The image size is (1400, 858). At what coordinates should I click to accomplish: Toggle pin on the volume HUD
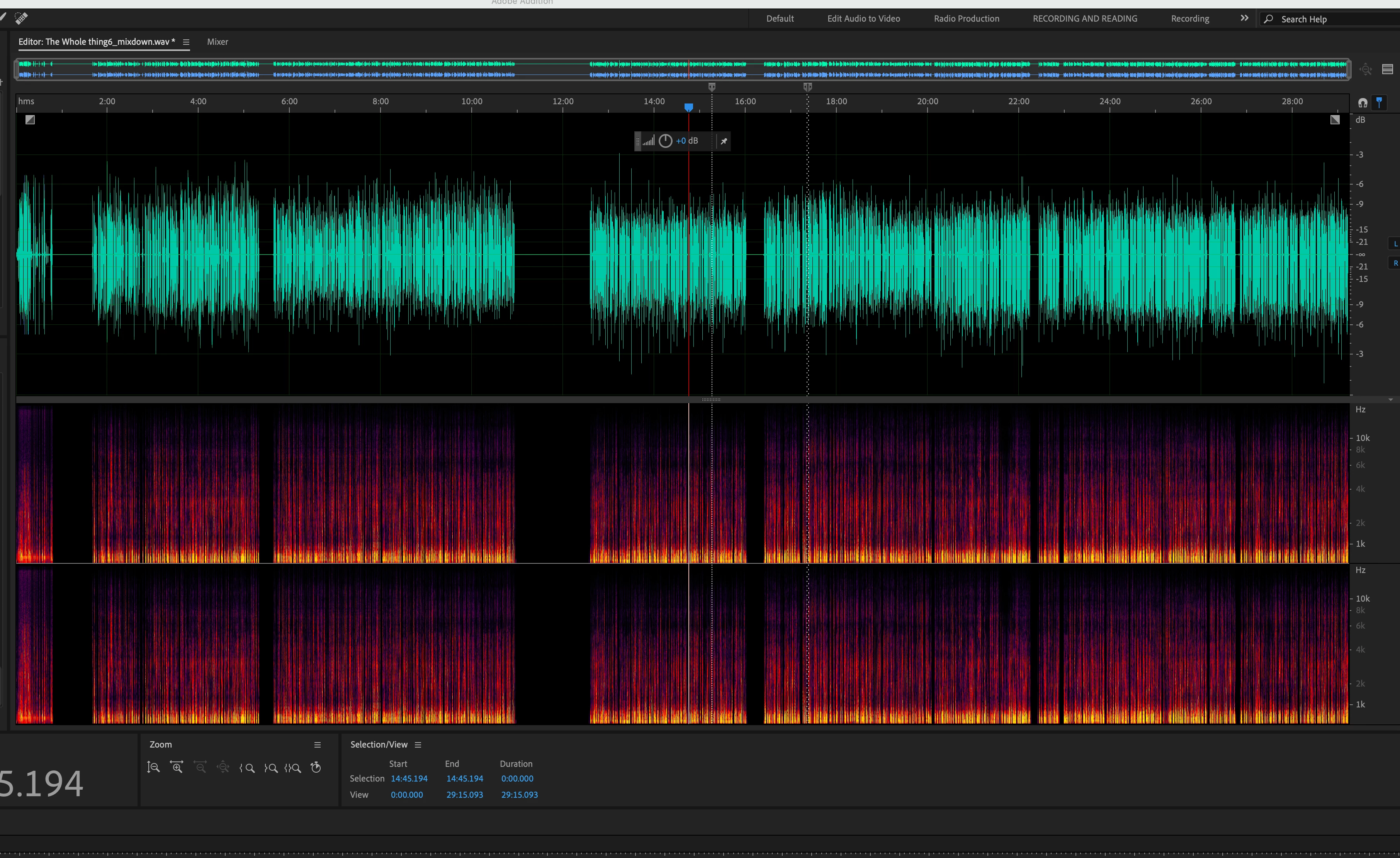pyautogui.click(x=724, y=141)
